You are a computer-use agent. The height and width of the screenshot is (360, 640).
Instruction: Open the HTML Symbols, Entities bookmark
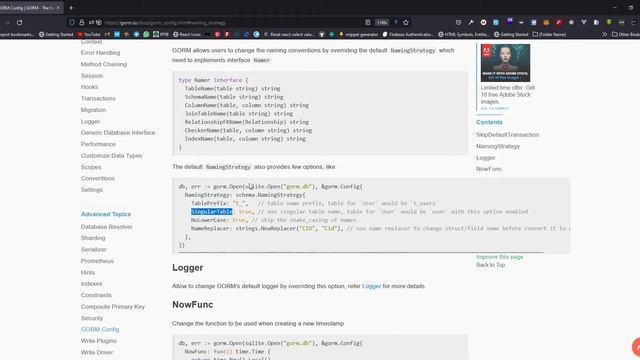[x=464, y=34]
